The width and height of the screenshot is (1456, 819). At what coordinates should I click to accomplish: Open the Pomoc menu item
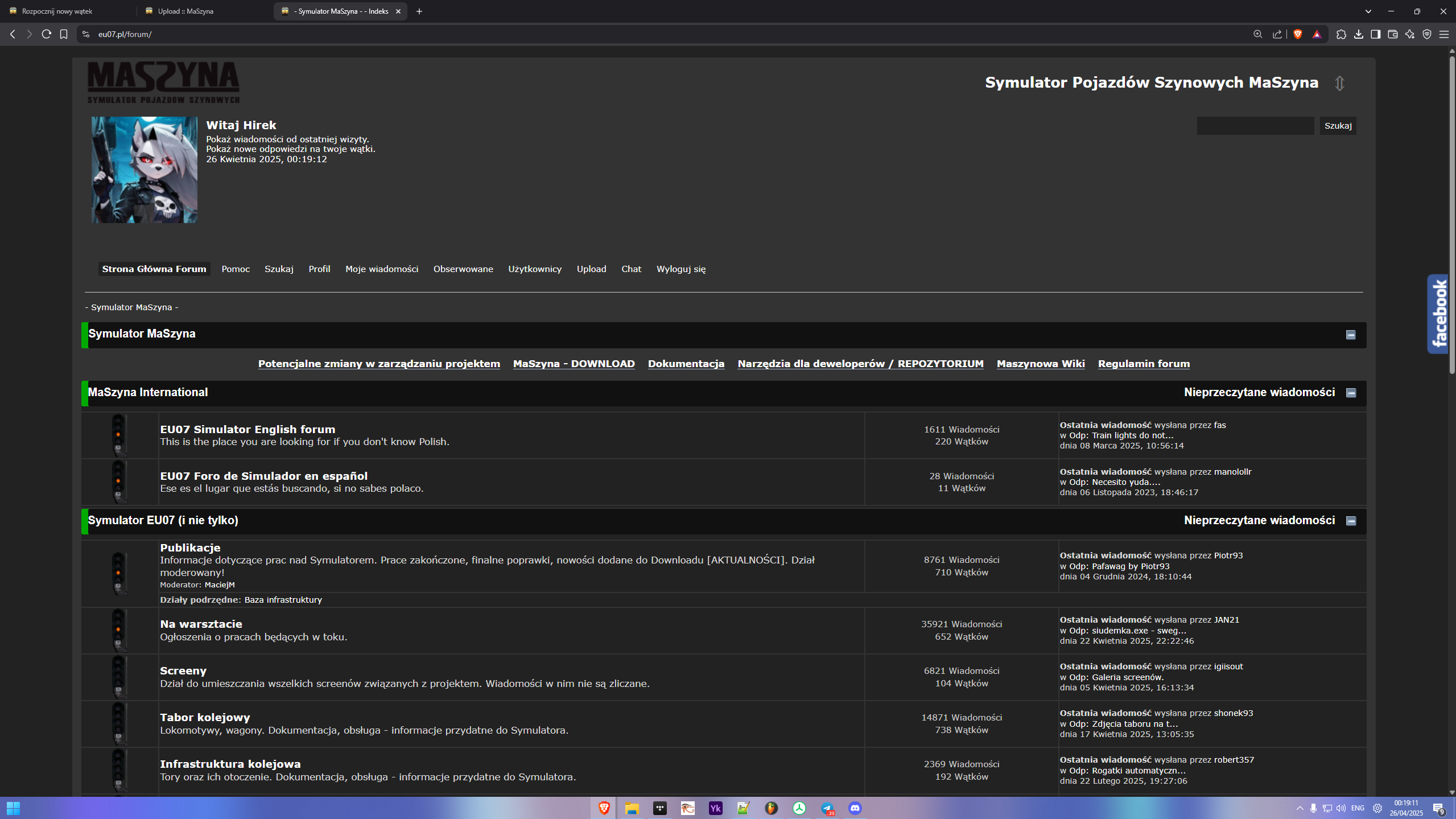(236, 269)
